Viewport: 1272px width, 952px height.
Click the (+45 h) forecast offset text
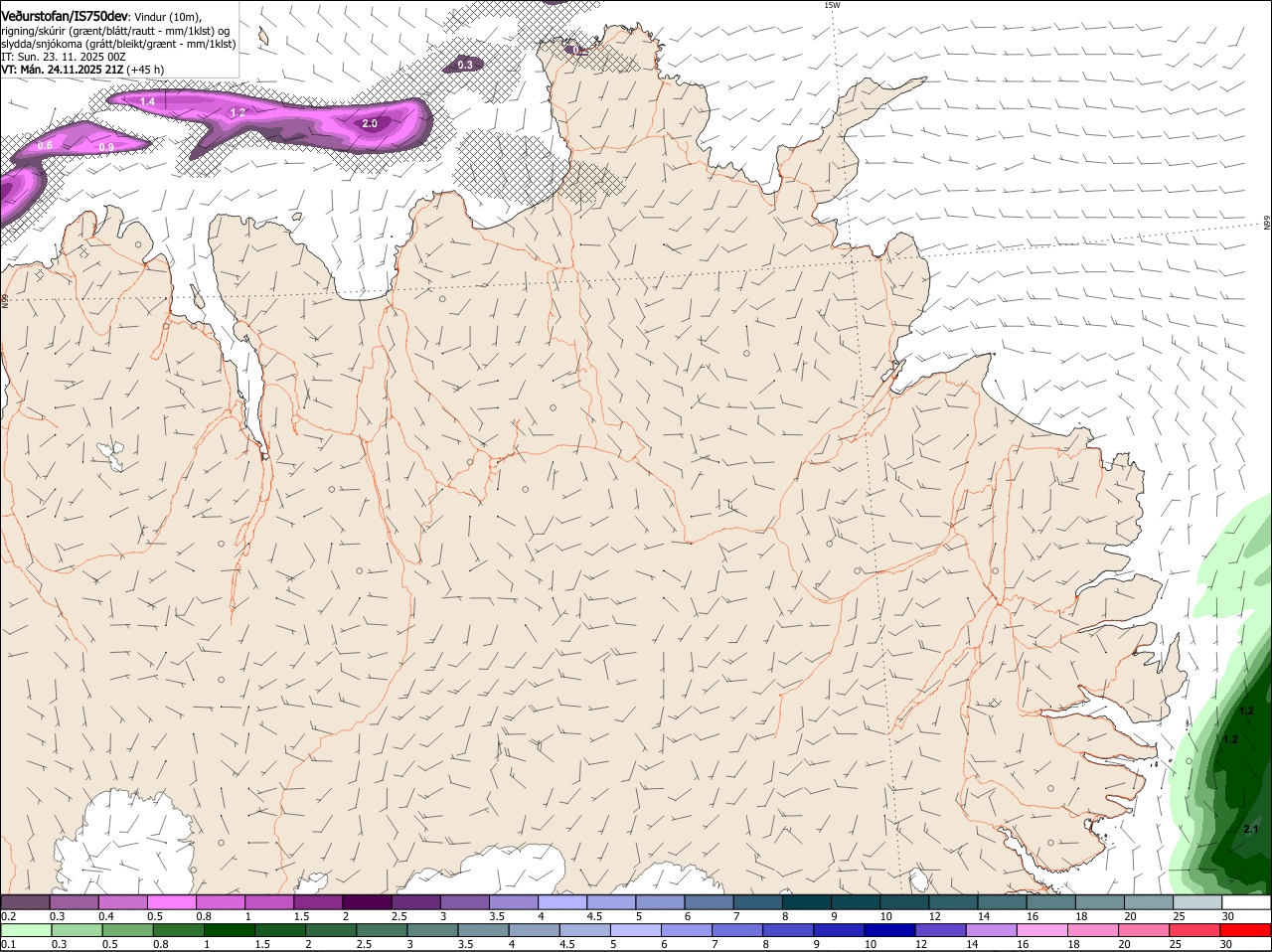146,70
